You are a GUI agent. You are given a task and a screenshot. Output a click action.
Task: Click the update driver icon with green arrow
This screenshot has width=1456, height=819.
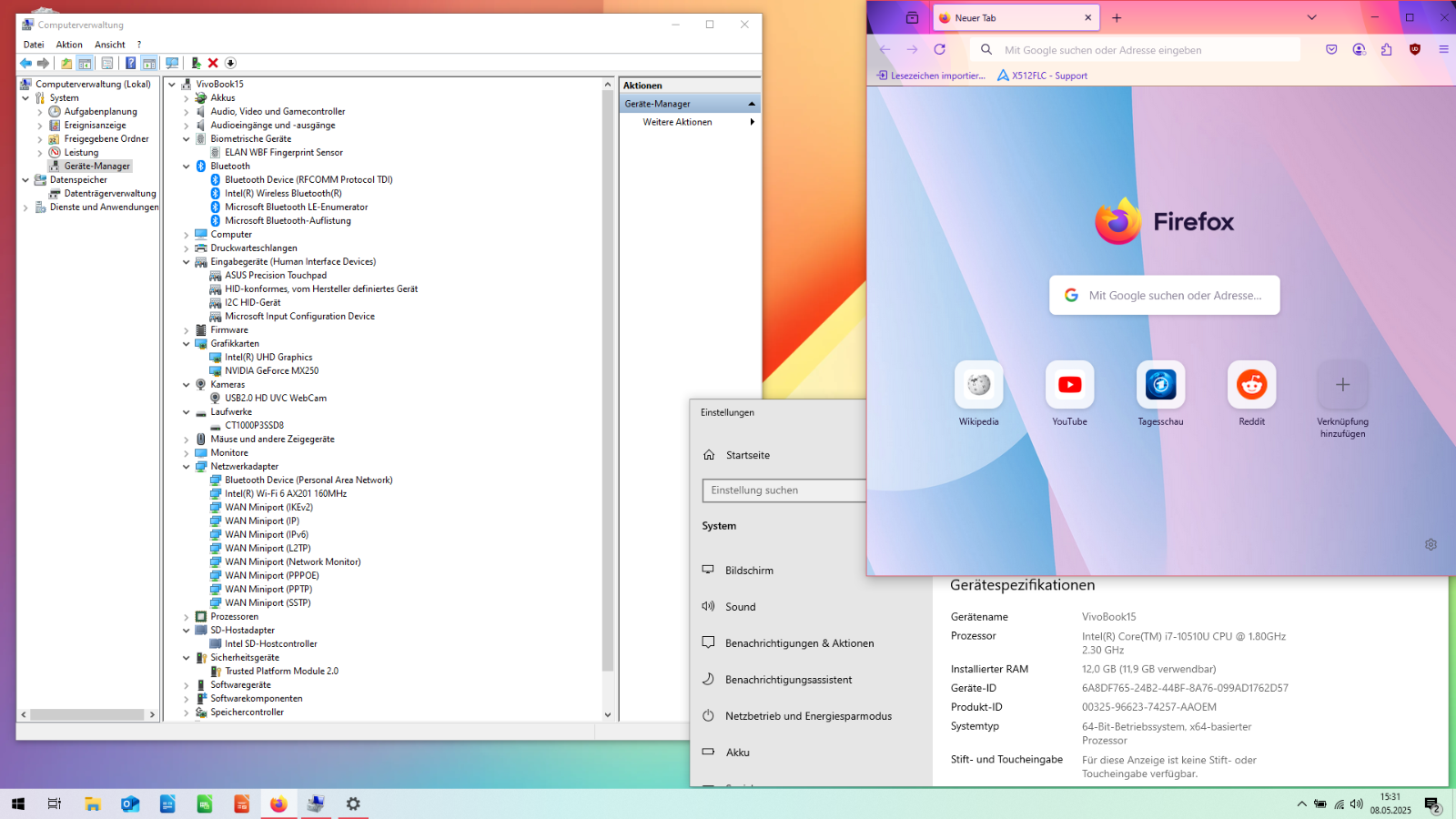click(196, 63)
